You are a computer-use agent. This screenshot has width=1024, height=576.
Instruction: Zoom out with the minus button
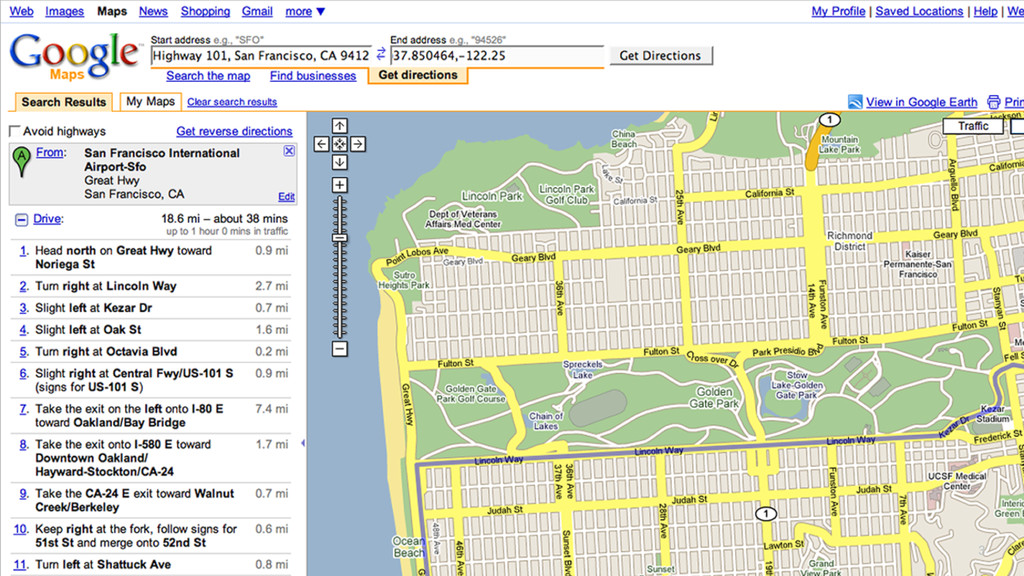[x=340, y=349]
